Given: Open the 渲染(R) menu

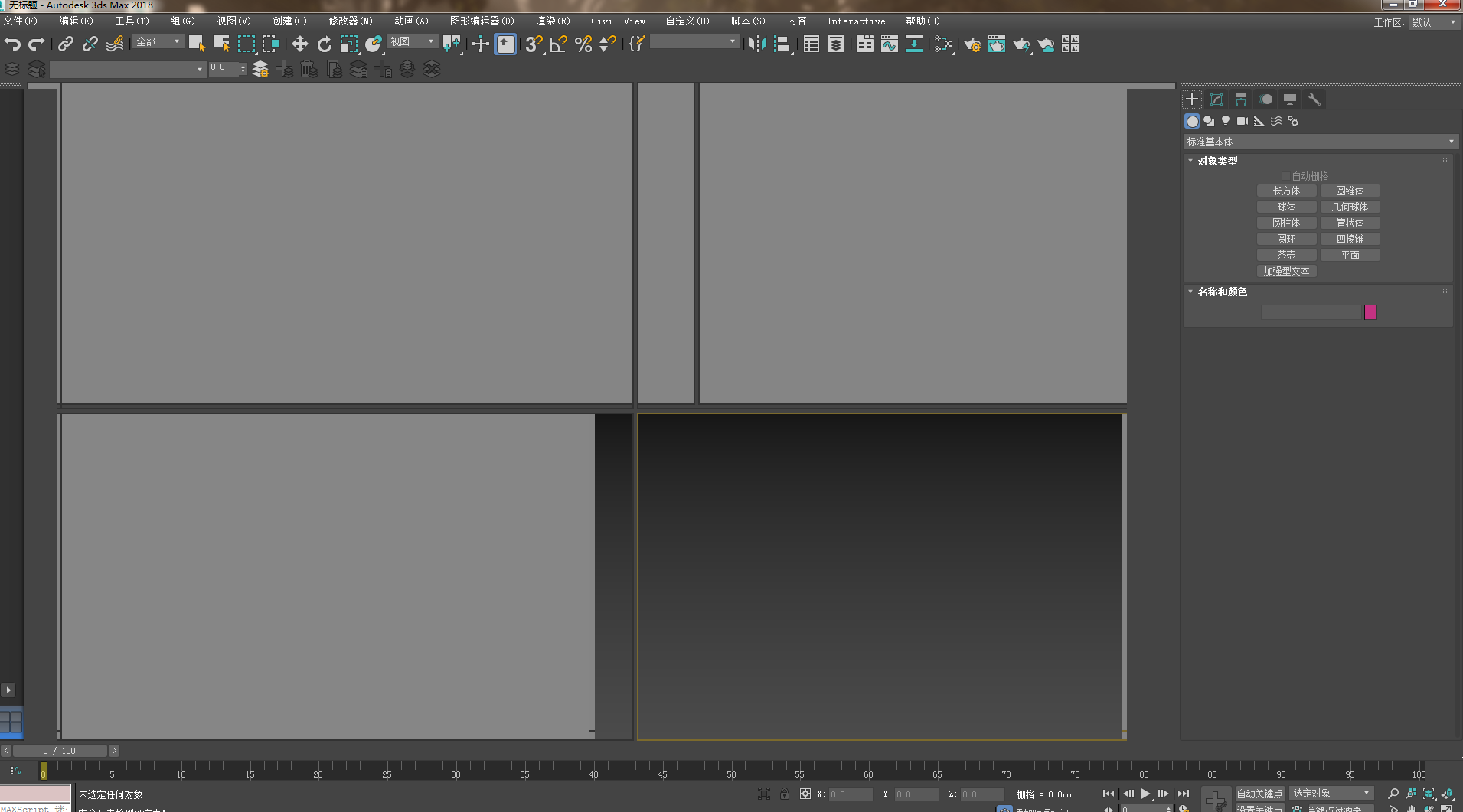Looking at the screenshot, I should coord(553,21).
